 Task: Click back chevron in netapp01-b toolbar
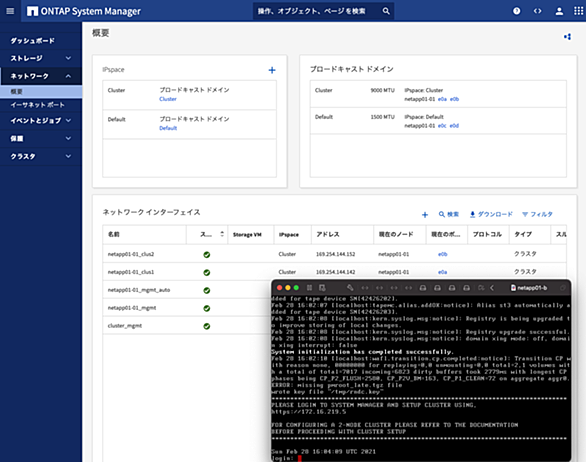[492, 288]
